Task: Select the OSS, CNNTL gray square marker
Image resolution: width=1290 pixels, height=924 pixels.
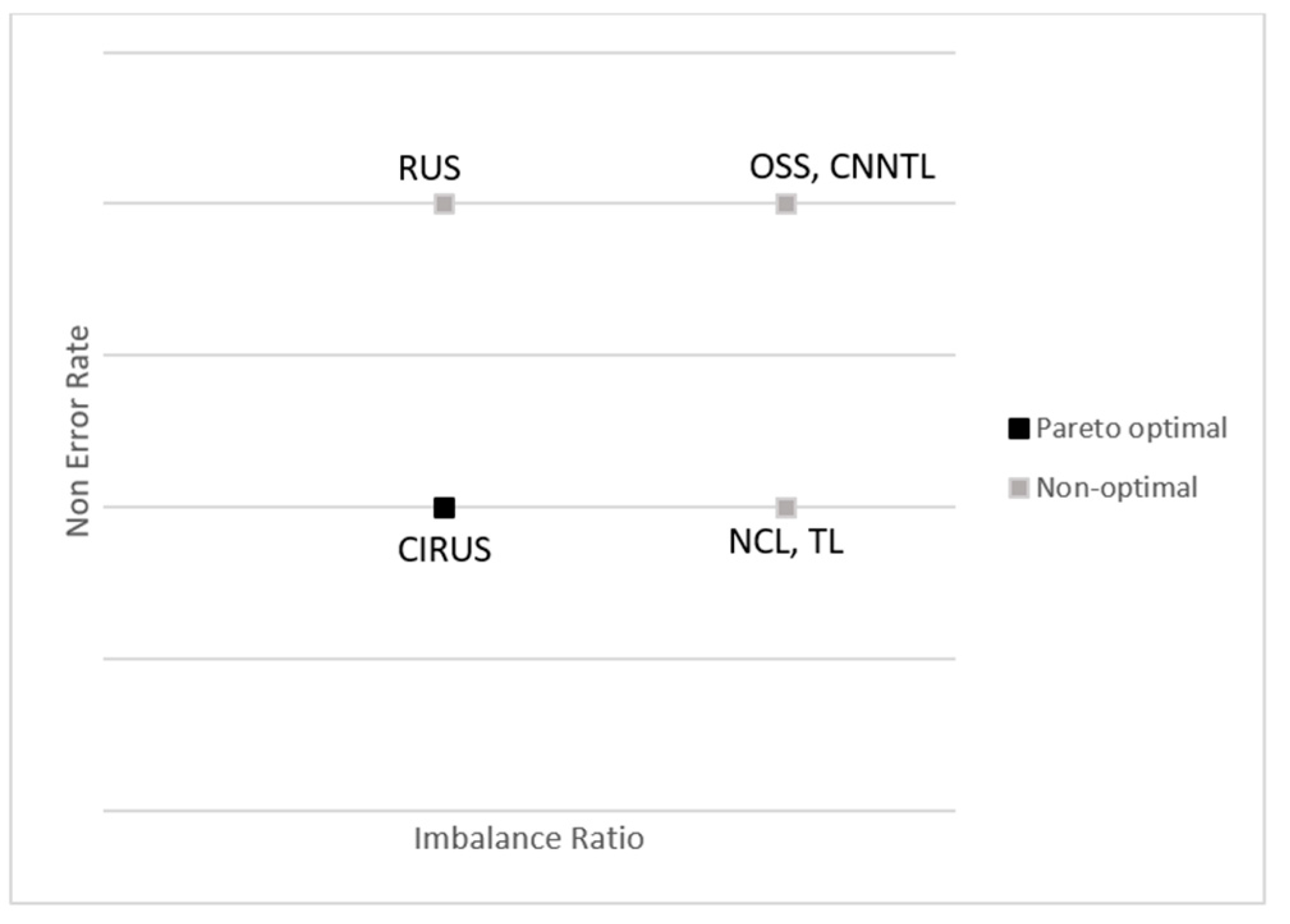Action: coord(786,204)
